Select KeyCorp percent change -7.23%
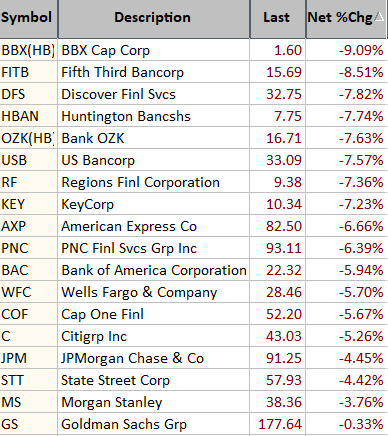This screenshot has height=436, width=388. [361, 204]
